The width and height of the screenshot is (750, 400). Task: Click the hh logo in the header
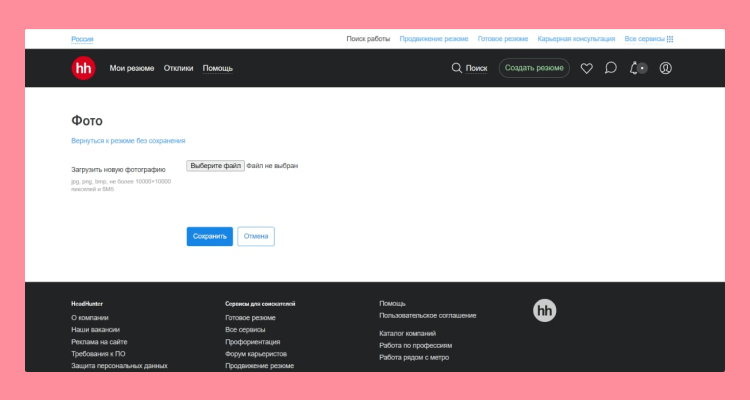click(83, 68)
